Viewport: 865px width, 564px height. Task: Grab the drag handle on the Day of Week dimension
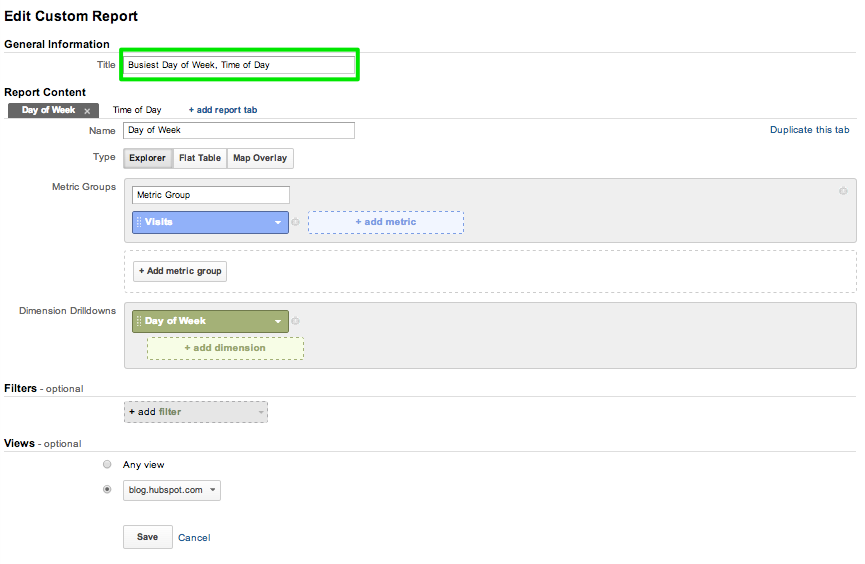(138, 321)
